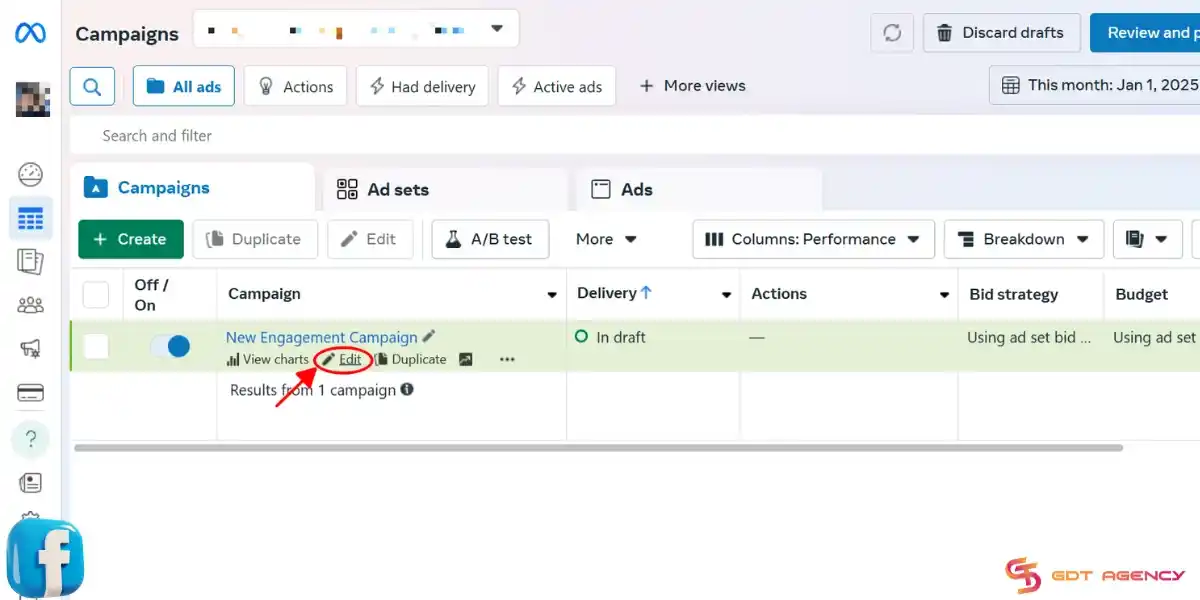Image resolution: width=1200 pixels, height=600 pixels.
Task: Open the Delivery column header dropdown
Action: [727, 295]
